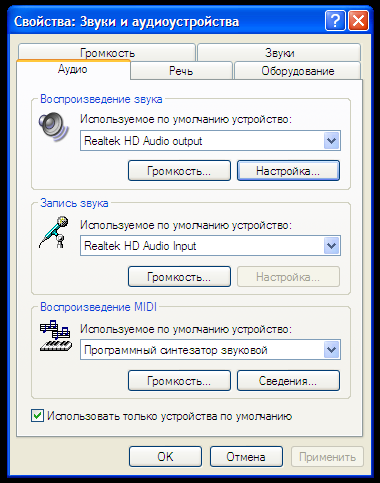
Task: Toggle 'Использовать только устройства по умолчанию' checkbox
Action: [37, 416]
